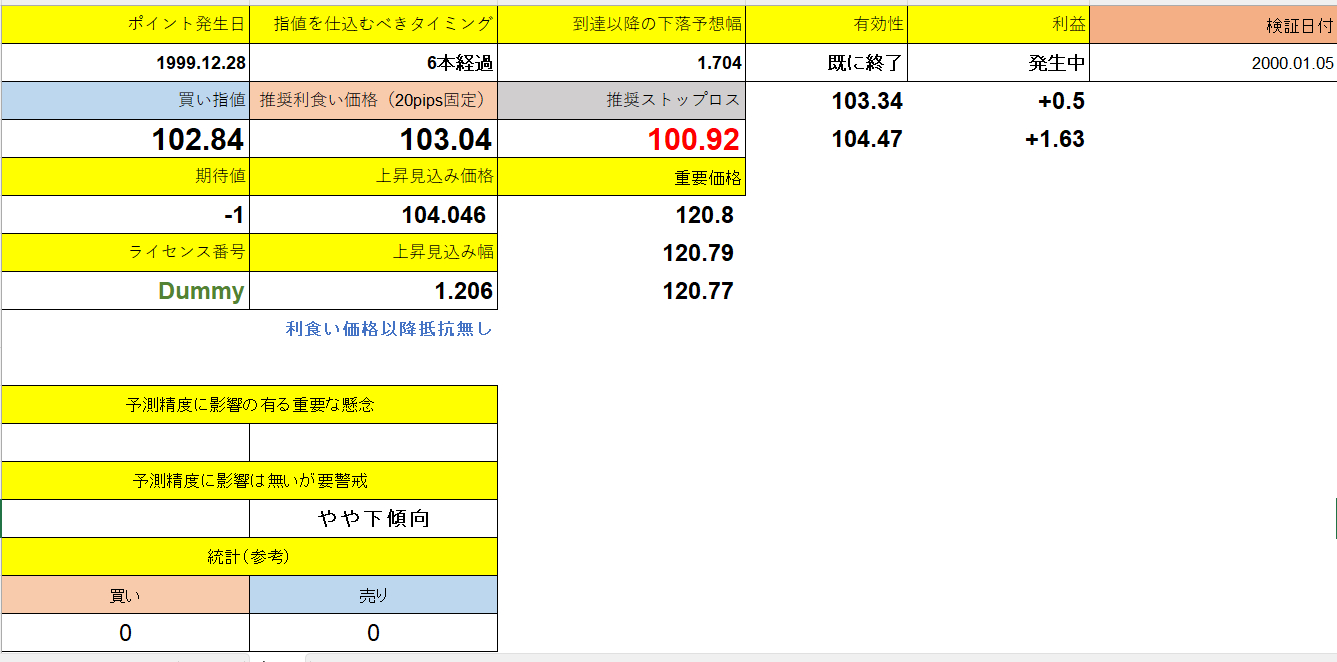Screen dimensions: 1337x662
Task: Select the green Dummy license cell
Action: 125,290
